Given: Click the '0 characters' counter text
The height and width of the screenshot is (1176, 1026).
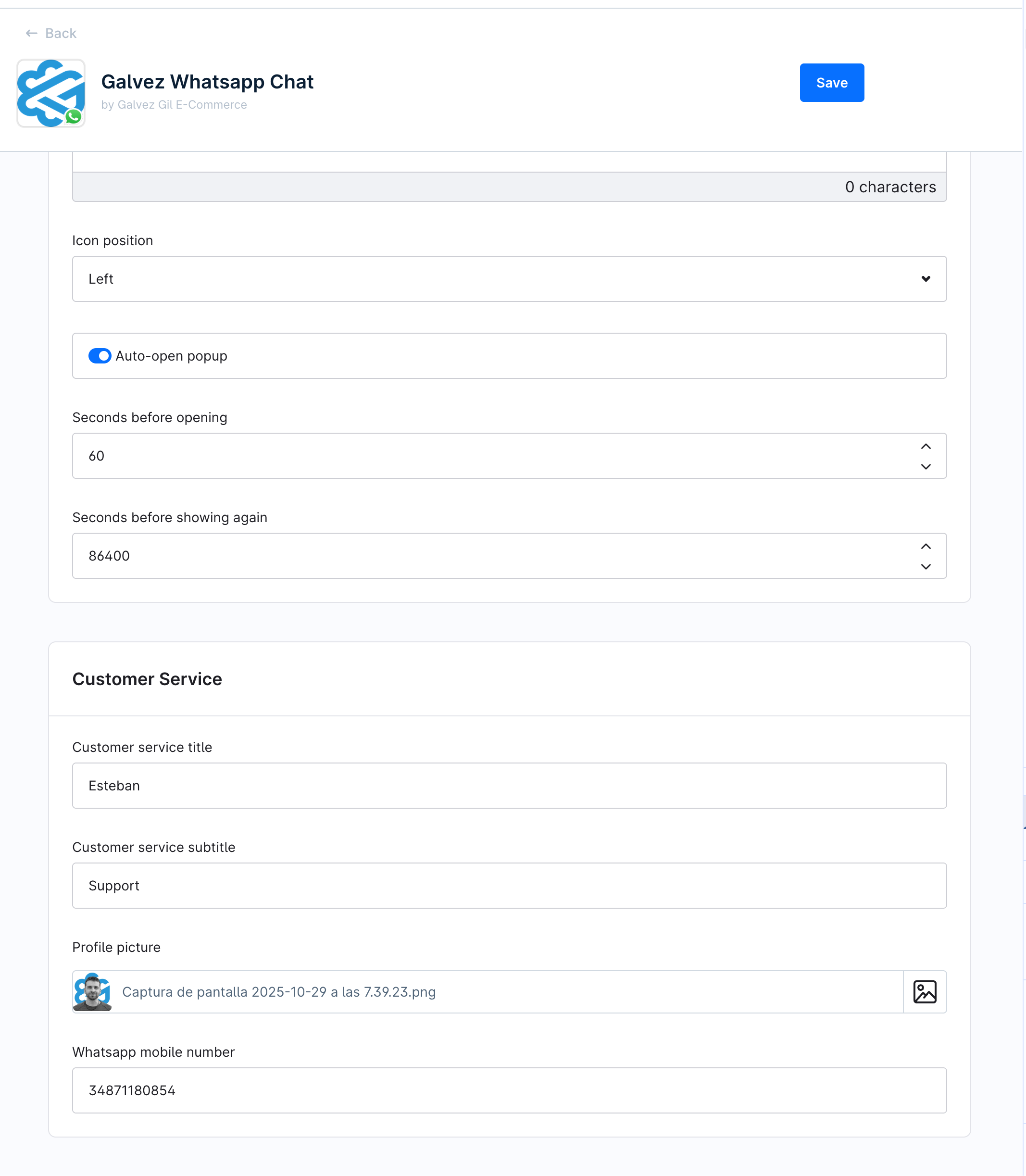Looking at the screenshot, I should (x=890, y=187).
